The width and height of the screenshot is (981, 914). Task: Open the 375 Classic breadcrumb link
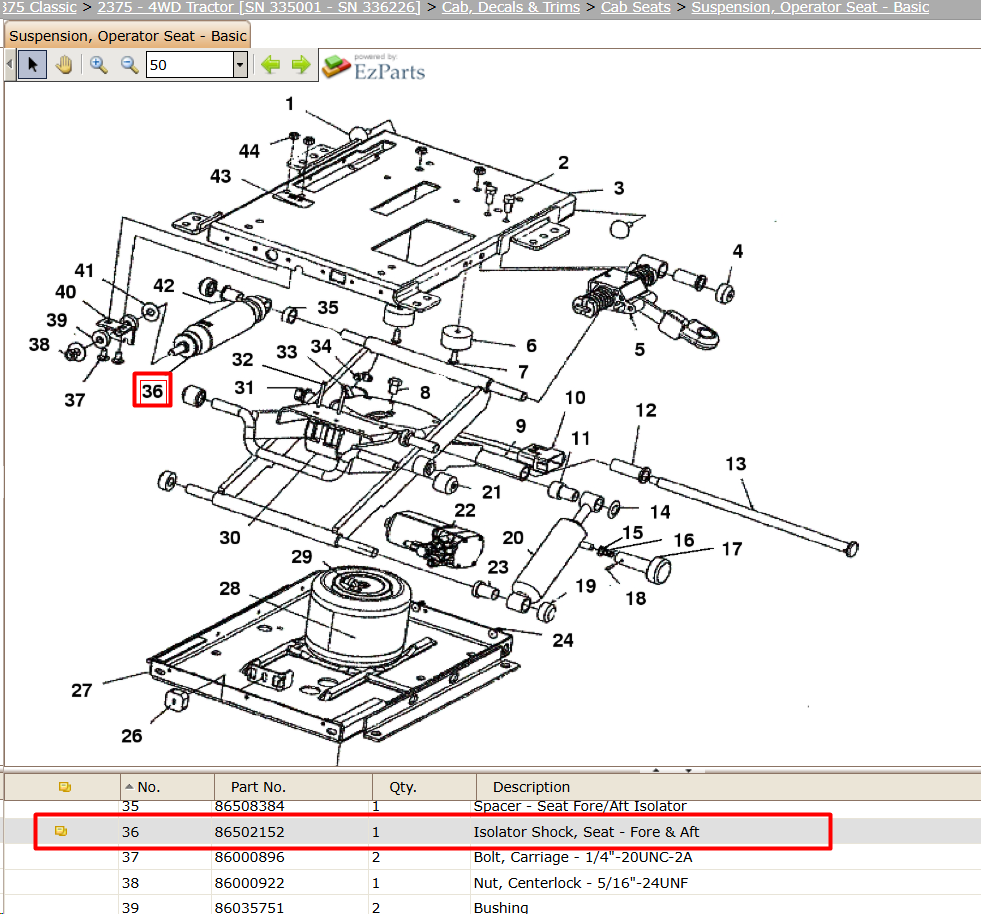(x=38, y=7)
